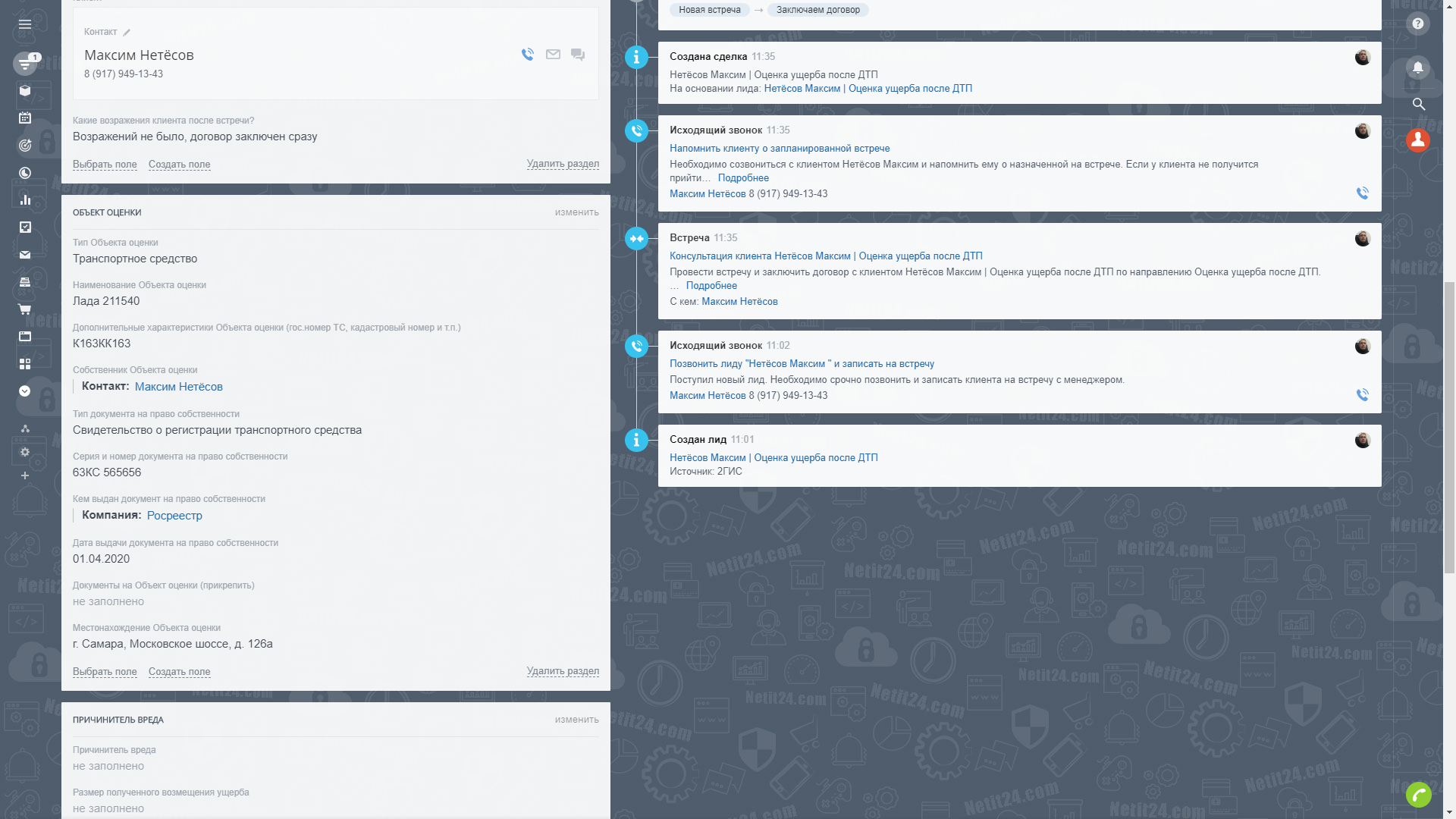The image size is (1456, 819).
Task: Open the mail envelope icon in the sidebar
Action: pos(25,255)
